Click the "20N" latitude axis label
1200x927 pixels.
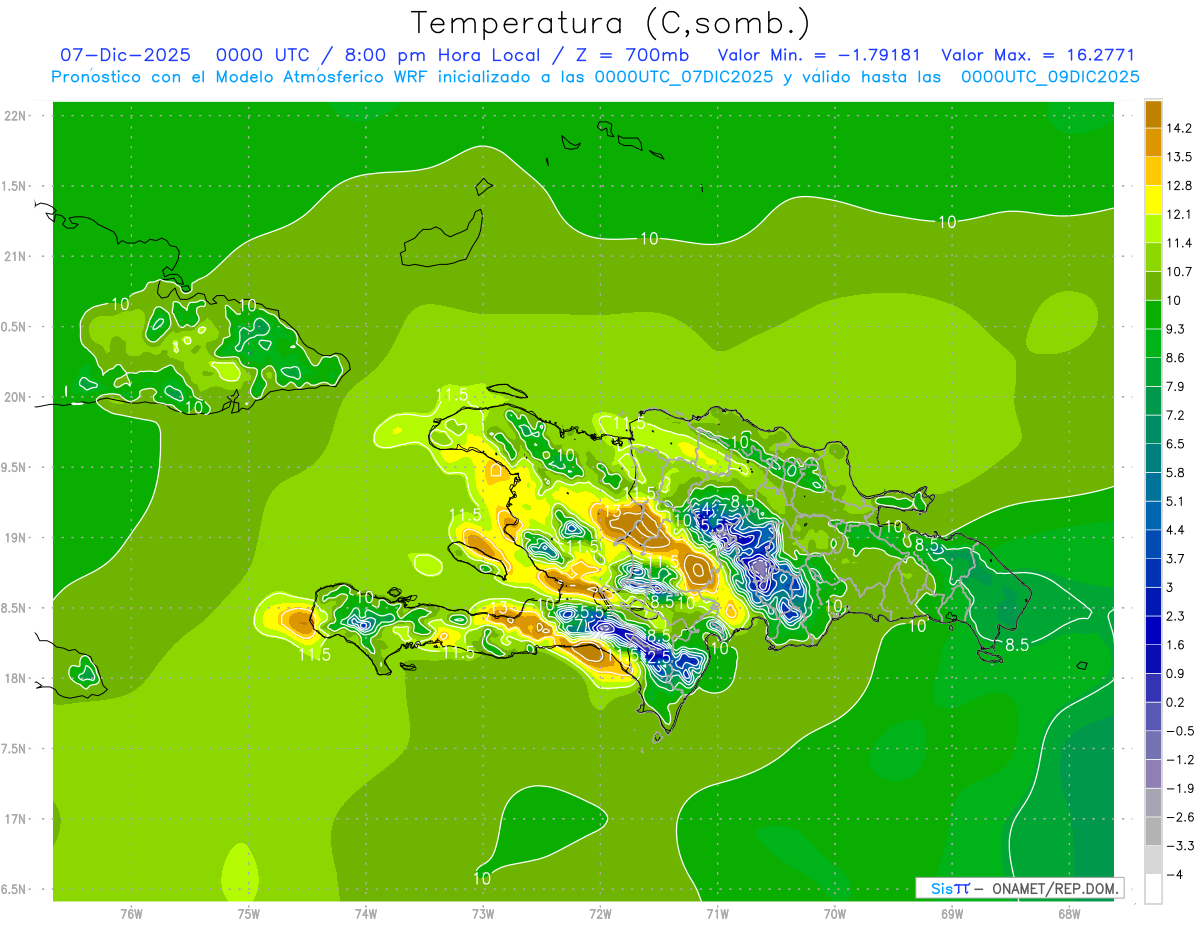pos(17,397)
